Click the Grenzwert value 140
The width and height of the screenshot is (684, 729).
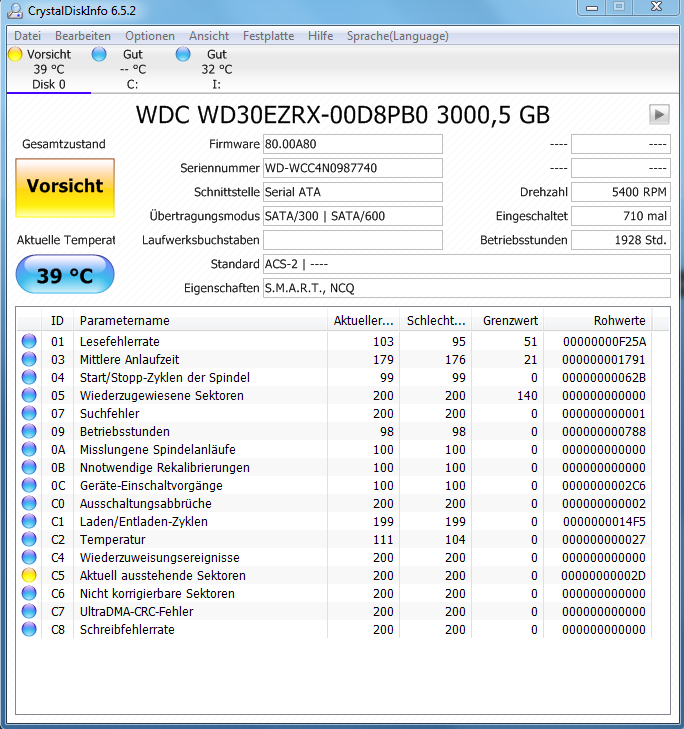click(x=527, y=396)
